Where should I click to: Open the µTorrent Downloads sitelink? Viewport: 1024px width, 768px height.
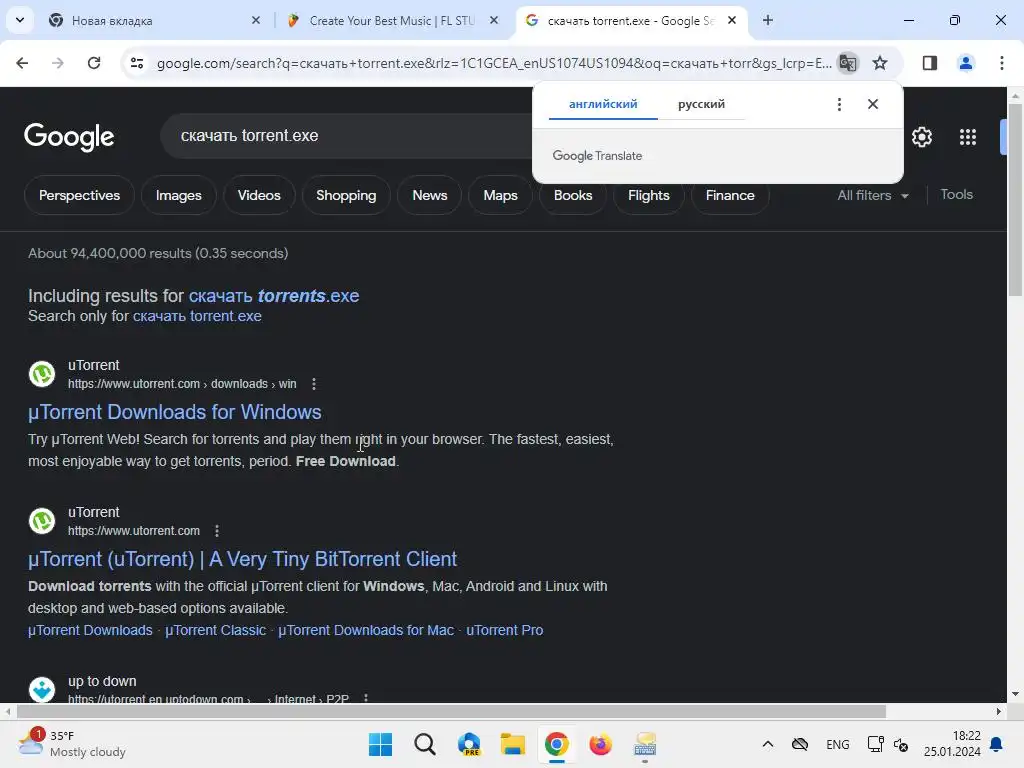point(90,630)
